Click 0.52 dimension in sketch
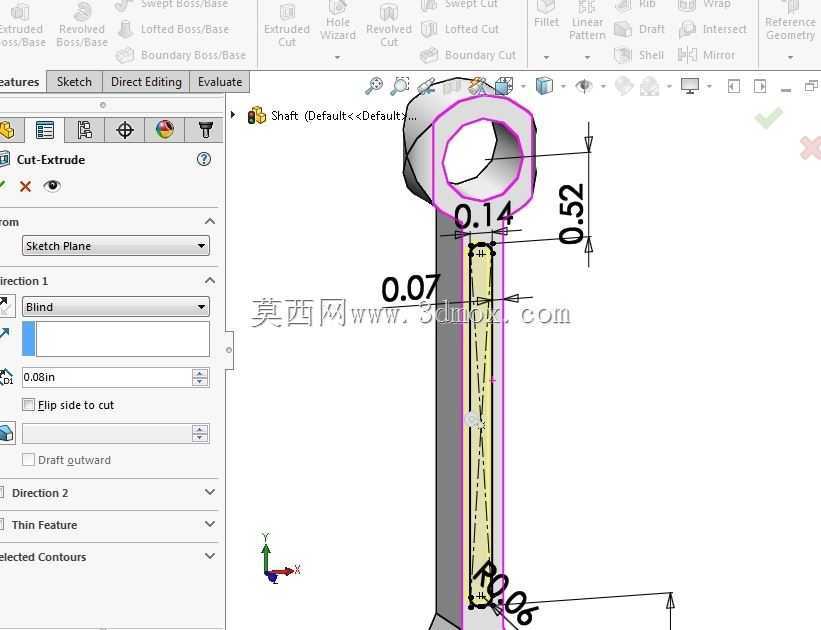Viewport: 821px width, 630px height. (x=571, y=214)
